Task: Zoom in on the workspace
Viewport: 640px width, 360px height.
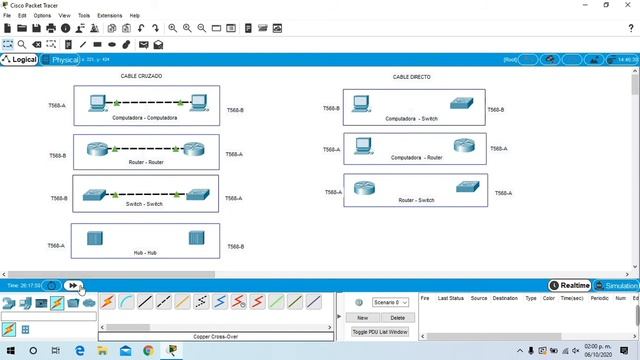Action: (173, 28)
